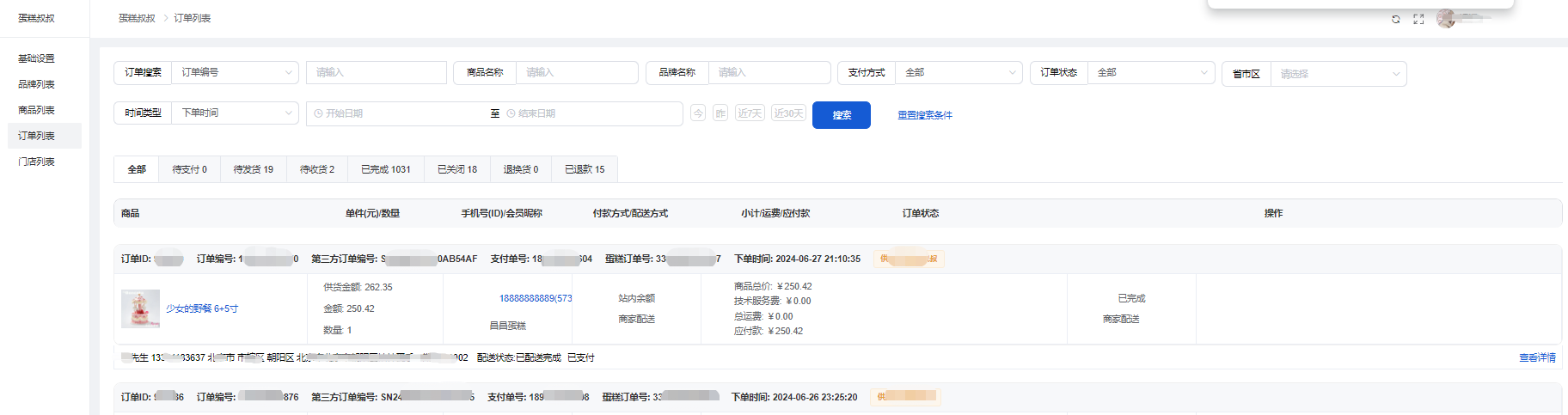
Task: Click the clock icon in 结束日期 field
Action: (511, 113)
